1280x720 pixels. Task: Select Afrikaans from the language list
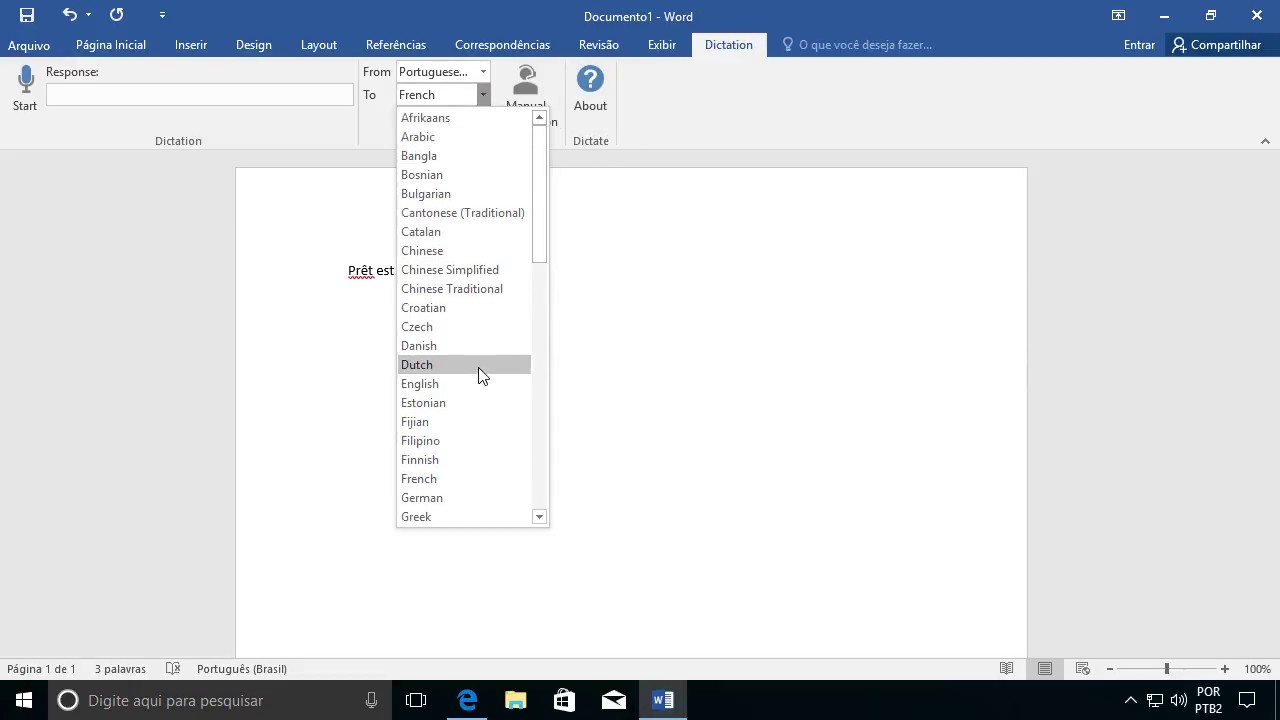464,118
